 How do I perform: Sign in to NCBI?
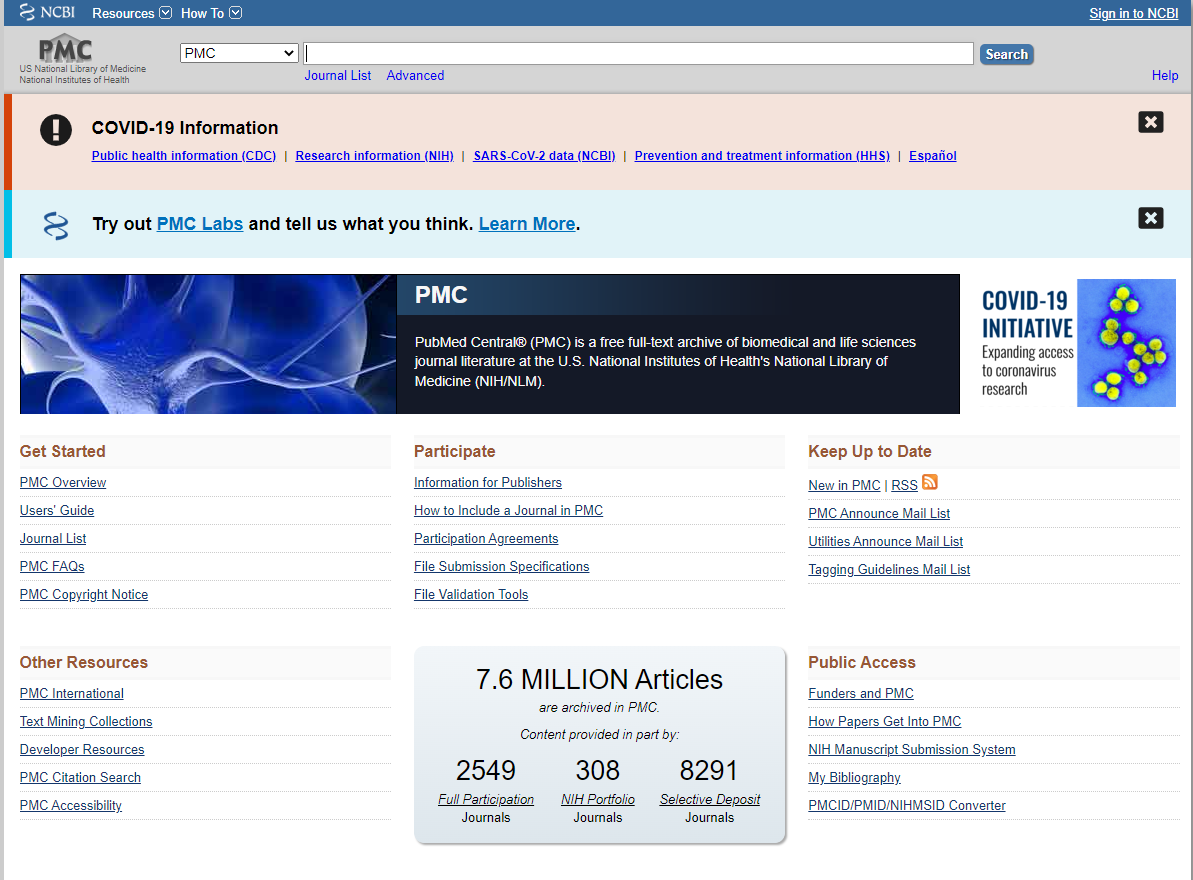[x=1133, y=13]
